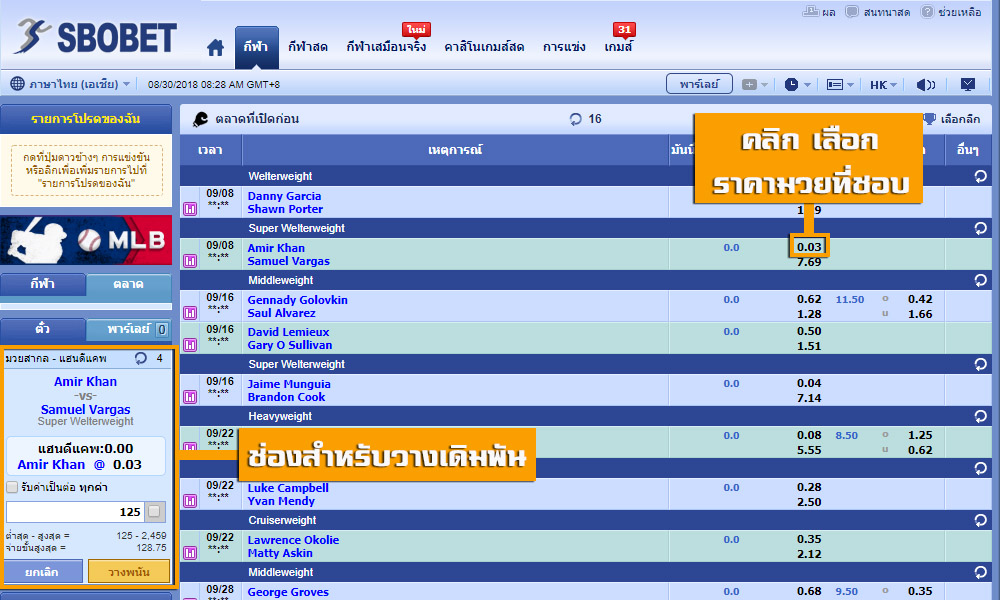Viewport: 1000px width, 600px height.
Task: Click the early market header icon
Action: click(201, 119)
